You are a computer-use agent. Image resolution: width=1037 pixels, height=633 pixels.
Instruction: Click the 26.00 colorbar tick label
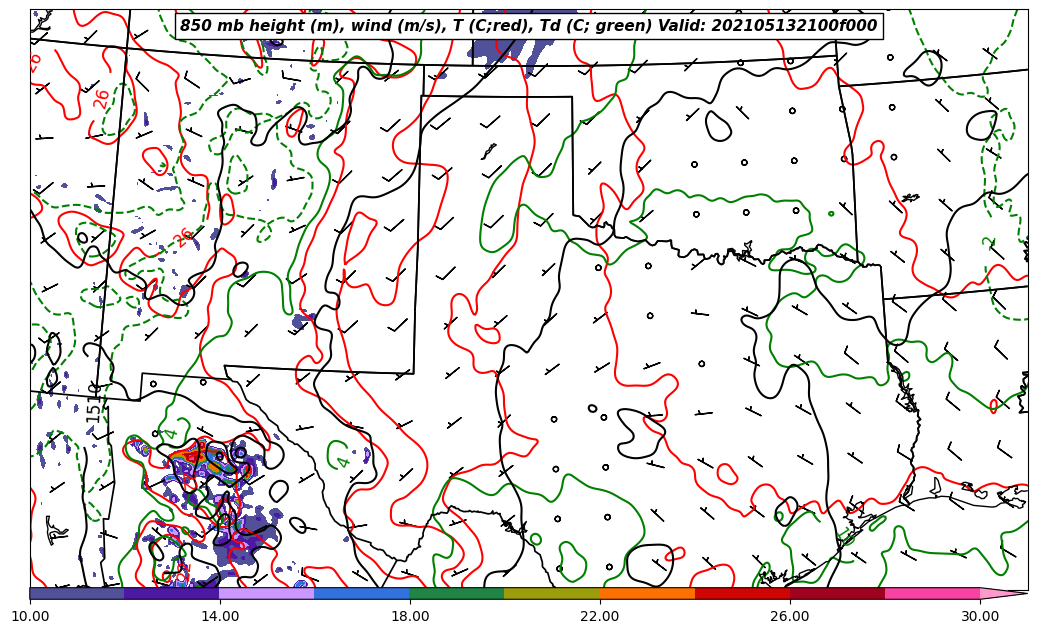click(790, 616)
